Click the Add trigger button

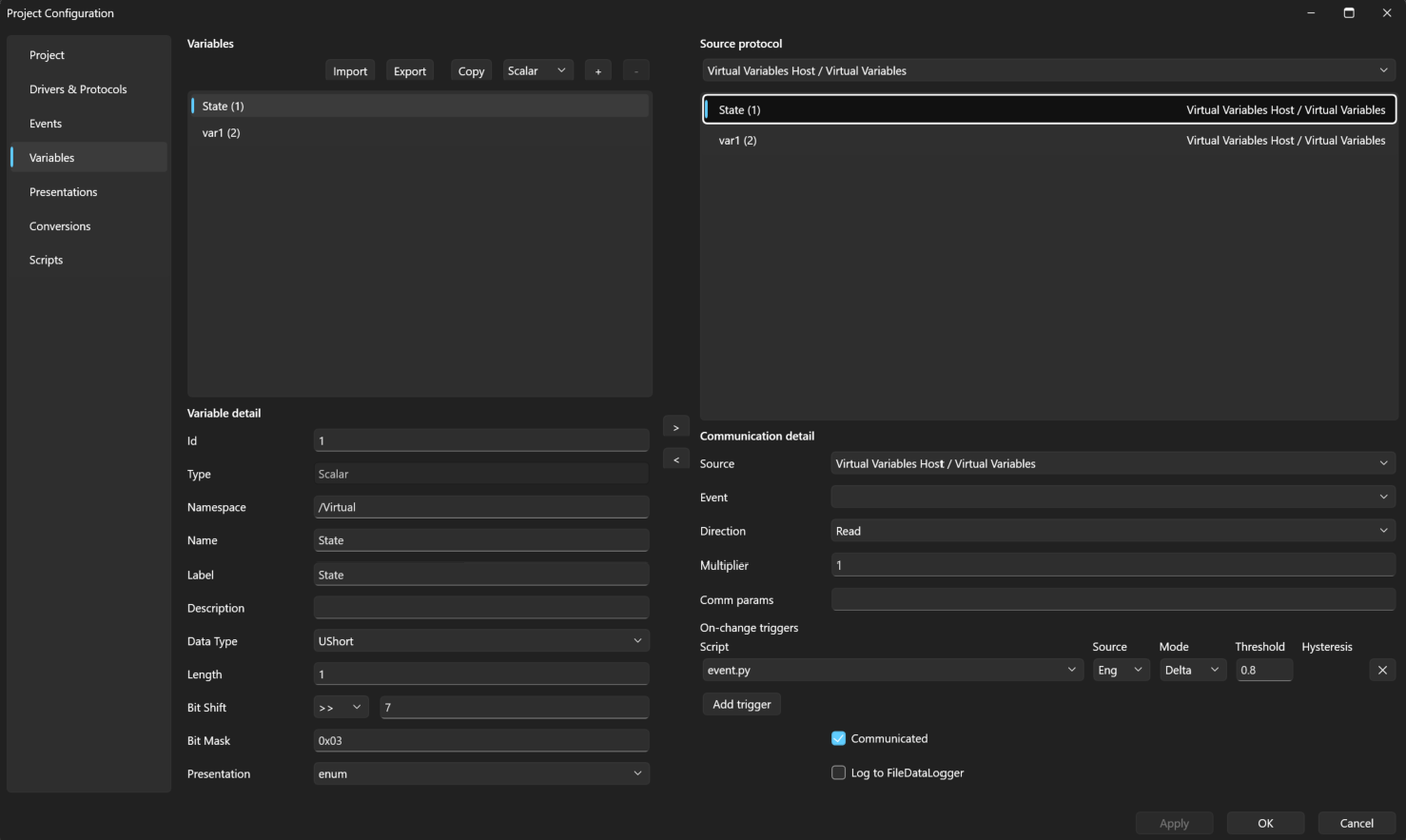pos(742,704)
